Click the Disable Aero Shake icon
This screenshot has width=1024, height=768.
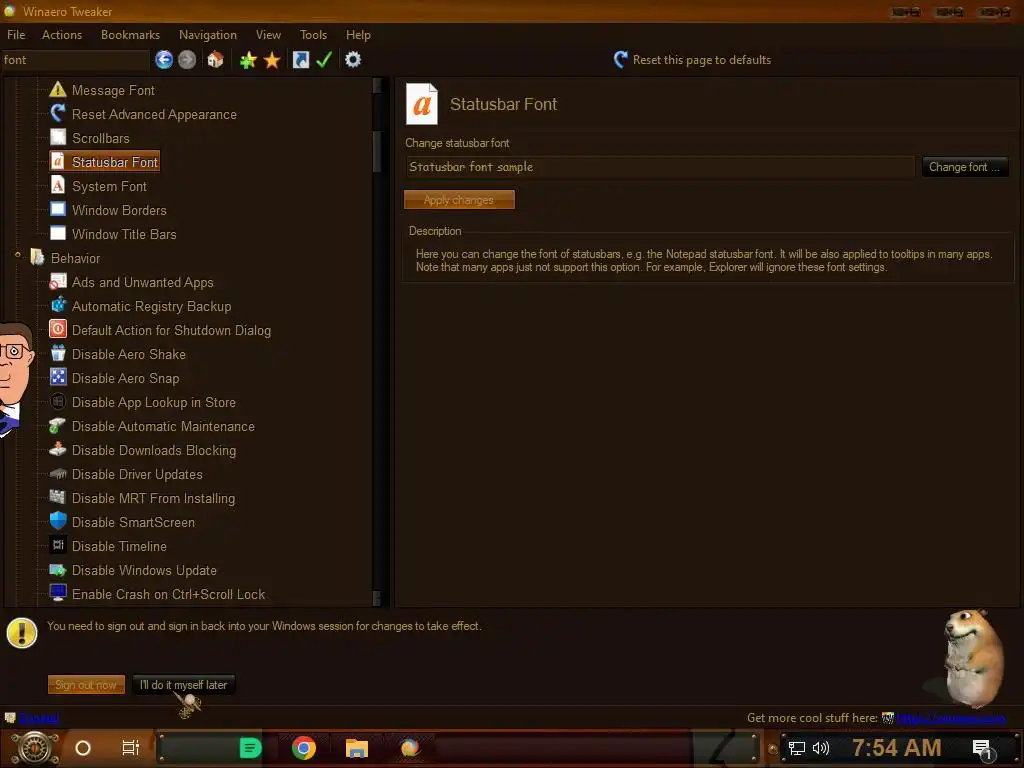[58, 353]
